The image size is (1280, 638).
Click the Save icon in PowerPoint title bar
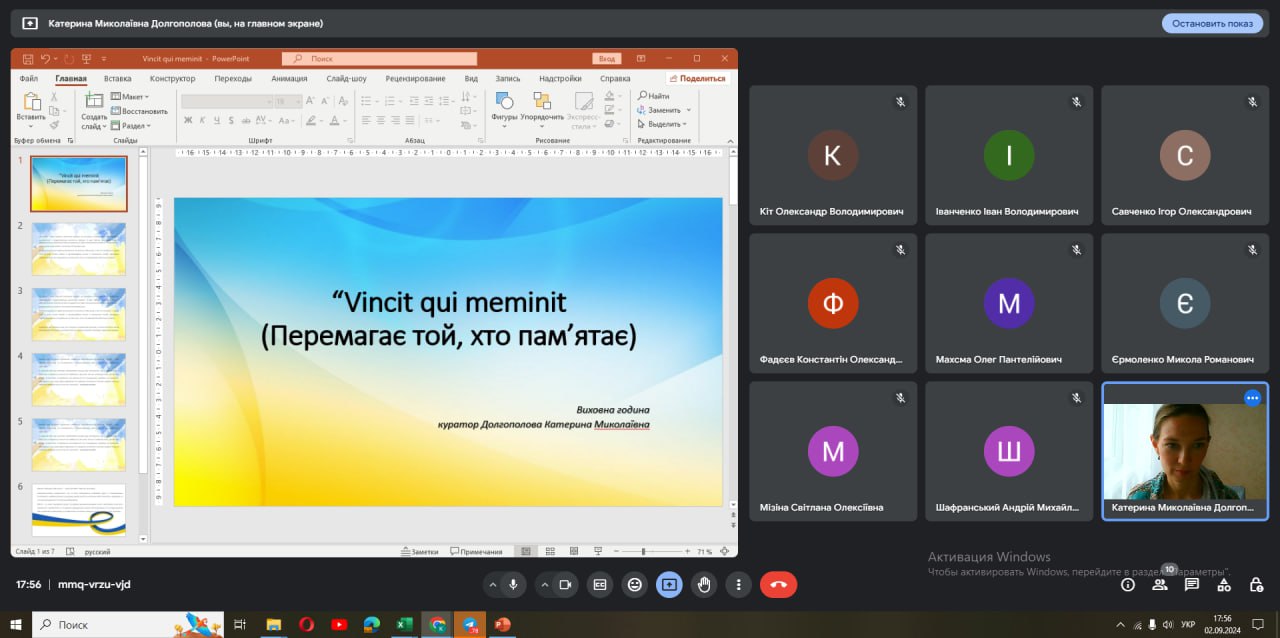click(x=28, y=59)
